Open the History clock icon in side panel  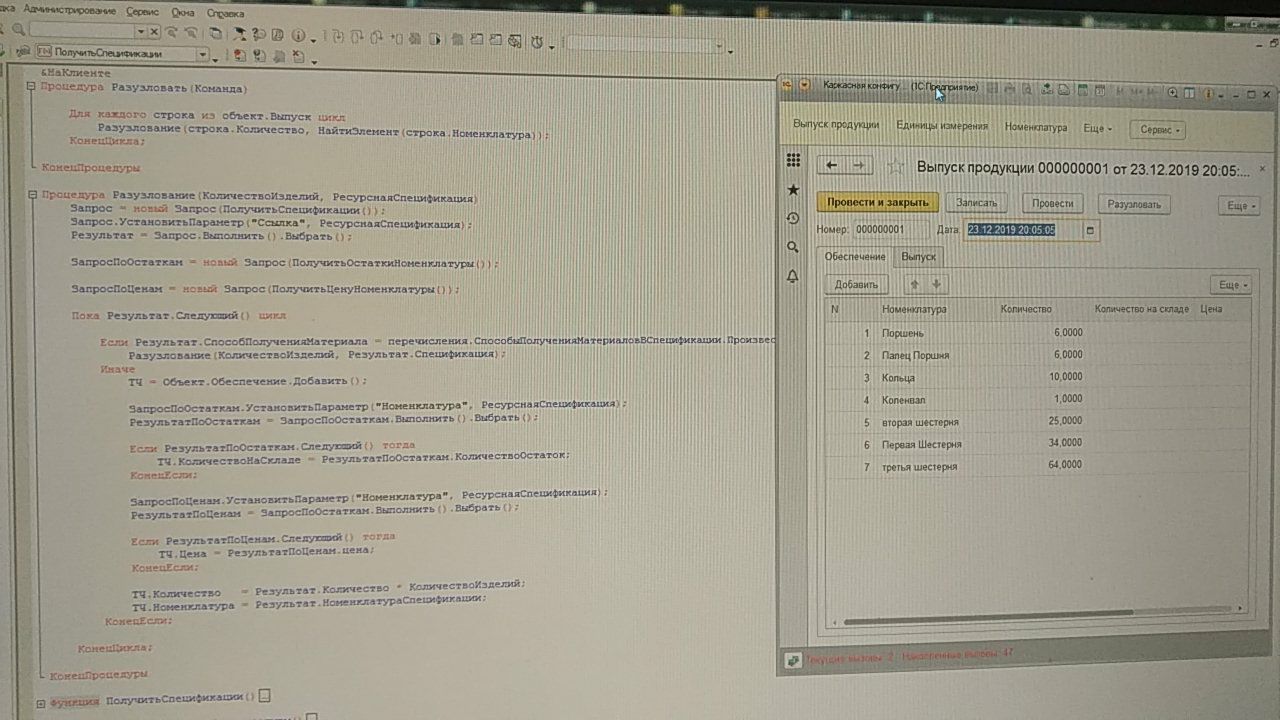793,218
